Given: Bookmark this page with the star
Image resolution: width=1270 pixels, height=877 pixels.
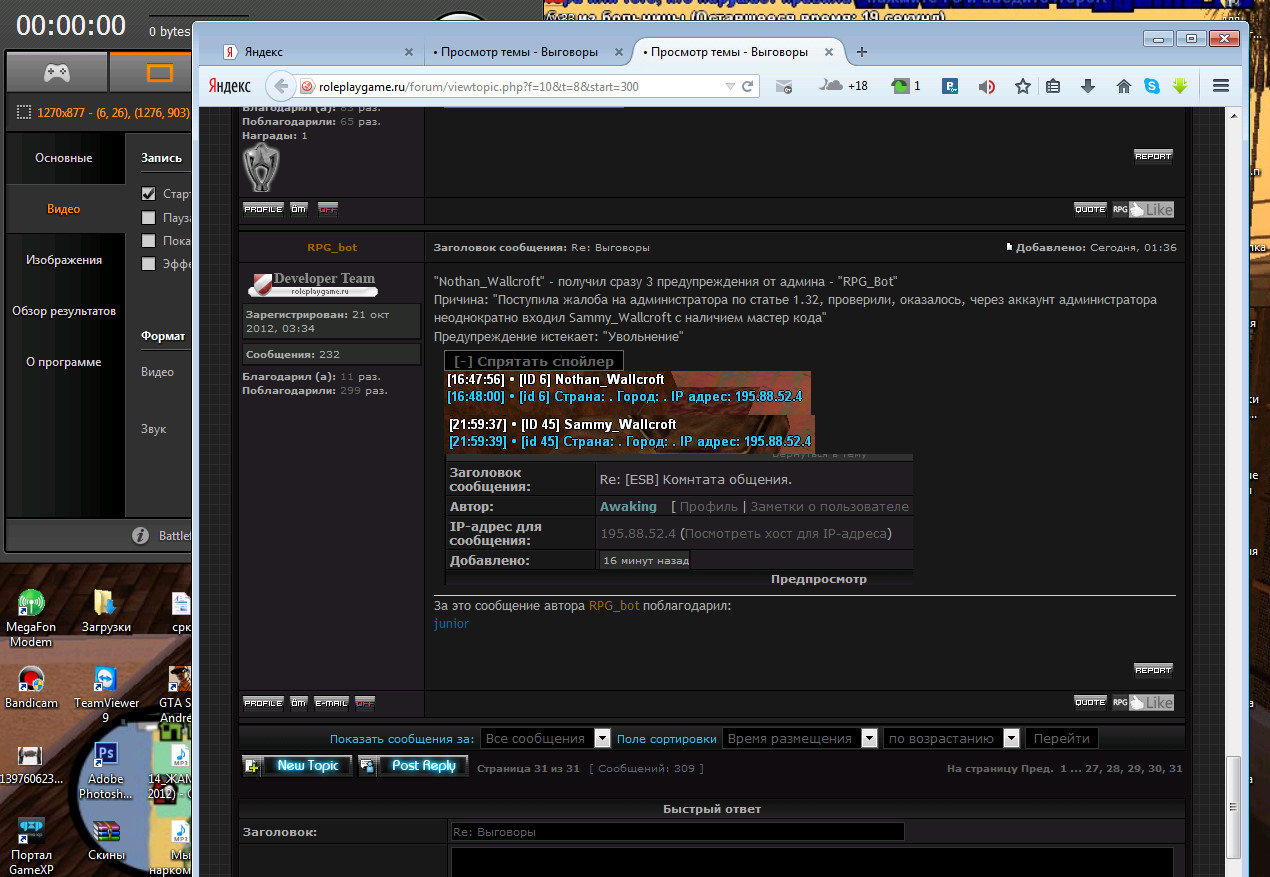Looking at the screenshot, I should coord(1022,86).
